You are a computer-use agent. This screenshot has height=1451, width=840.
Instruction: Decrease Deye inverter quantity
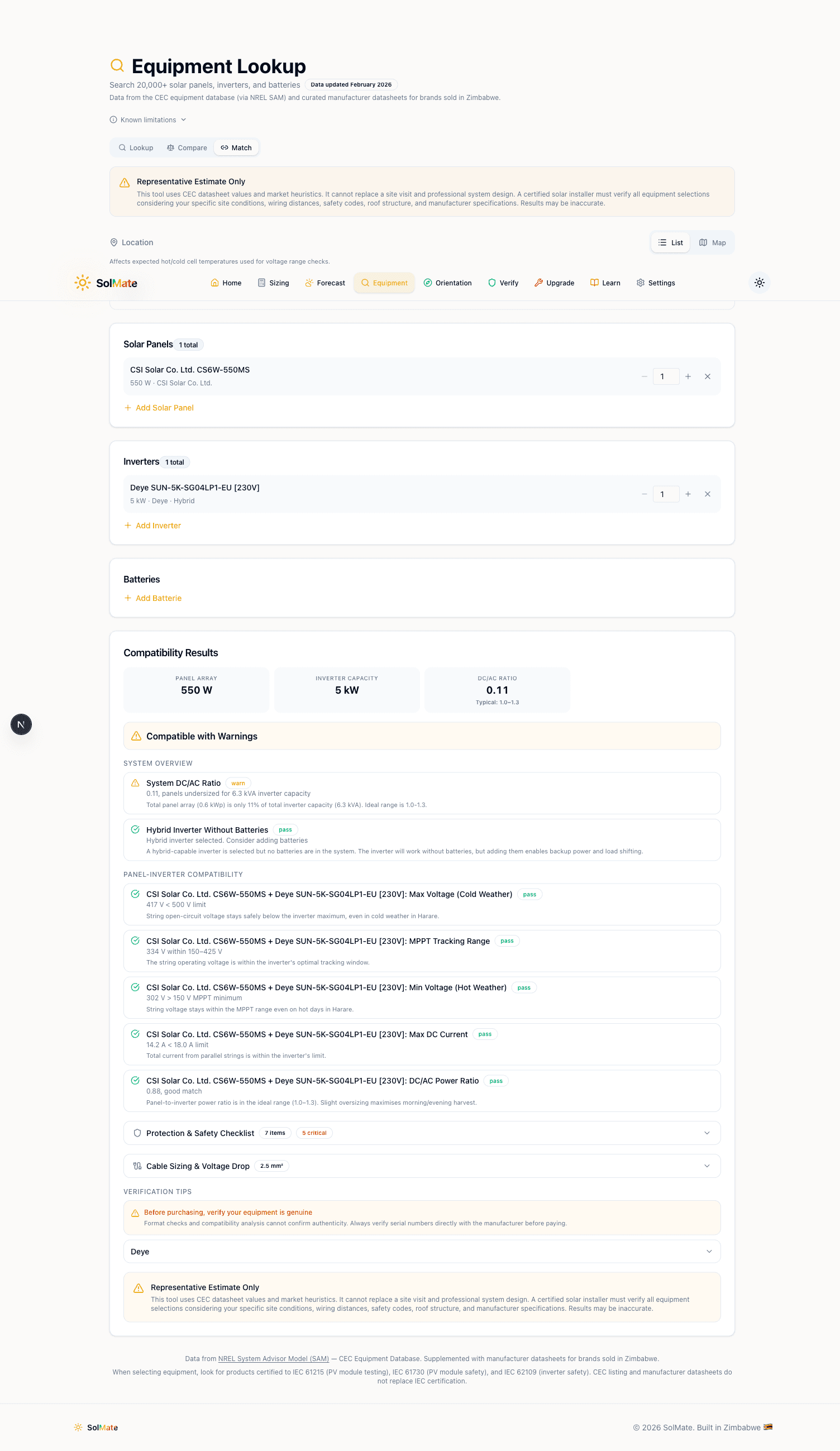click(x=645, y=494)
